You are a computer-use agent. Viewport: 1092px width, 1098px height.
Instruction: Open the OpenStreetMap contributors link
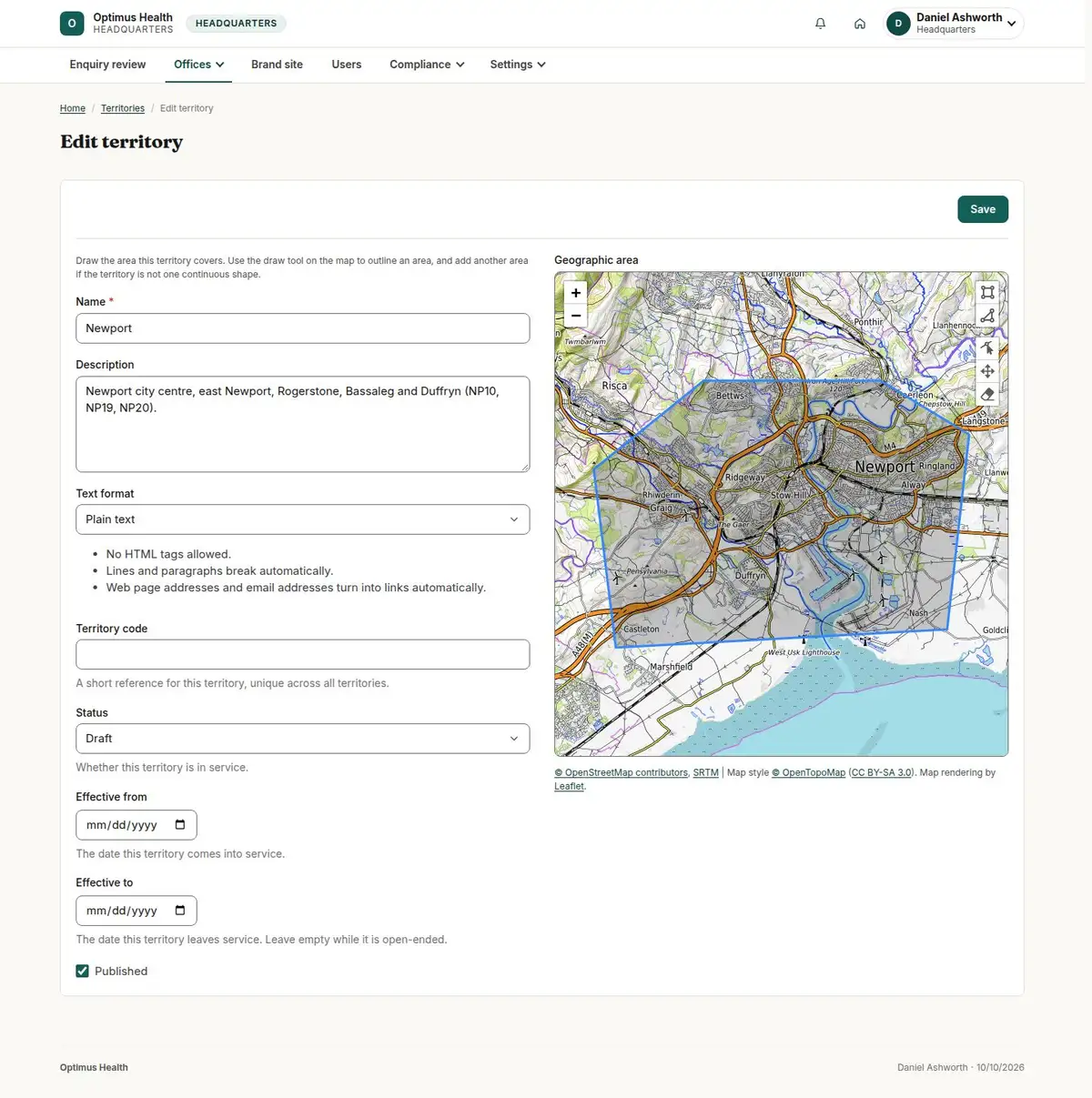622,773
